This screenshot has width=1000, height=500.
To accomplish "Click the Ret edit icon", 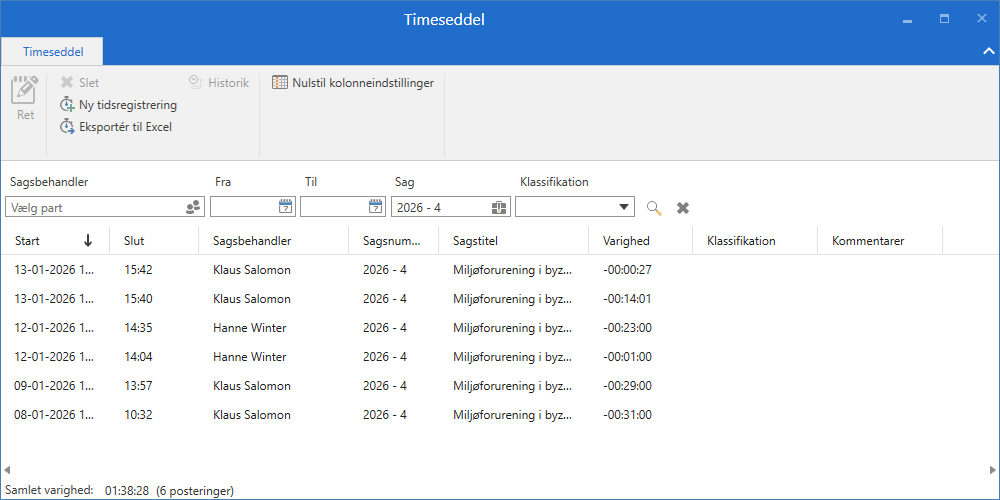I will (25, 92).
